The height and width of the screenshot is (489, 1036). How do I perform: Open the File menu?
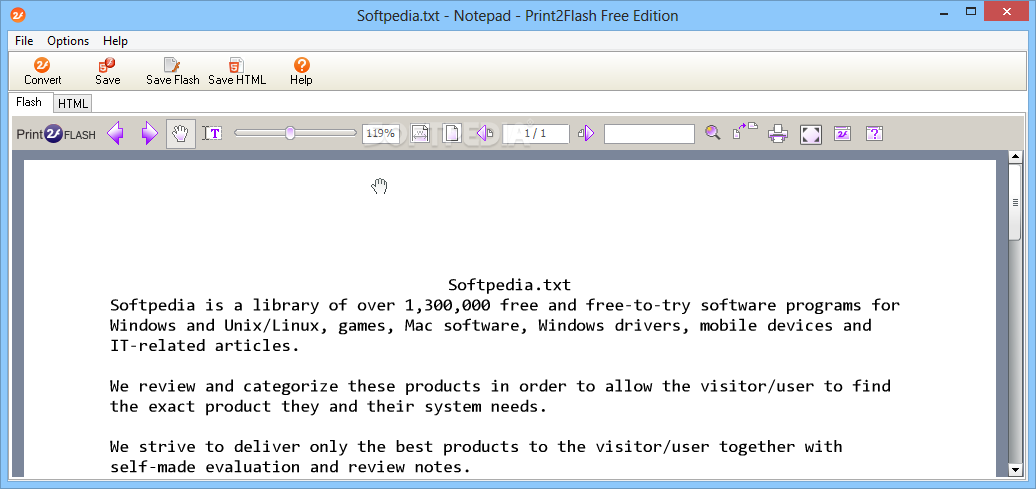(24, 41)
